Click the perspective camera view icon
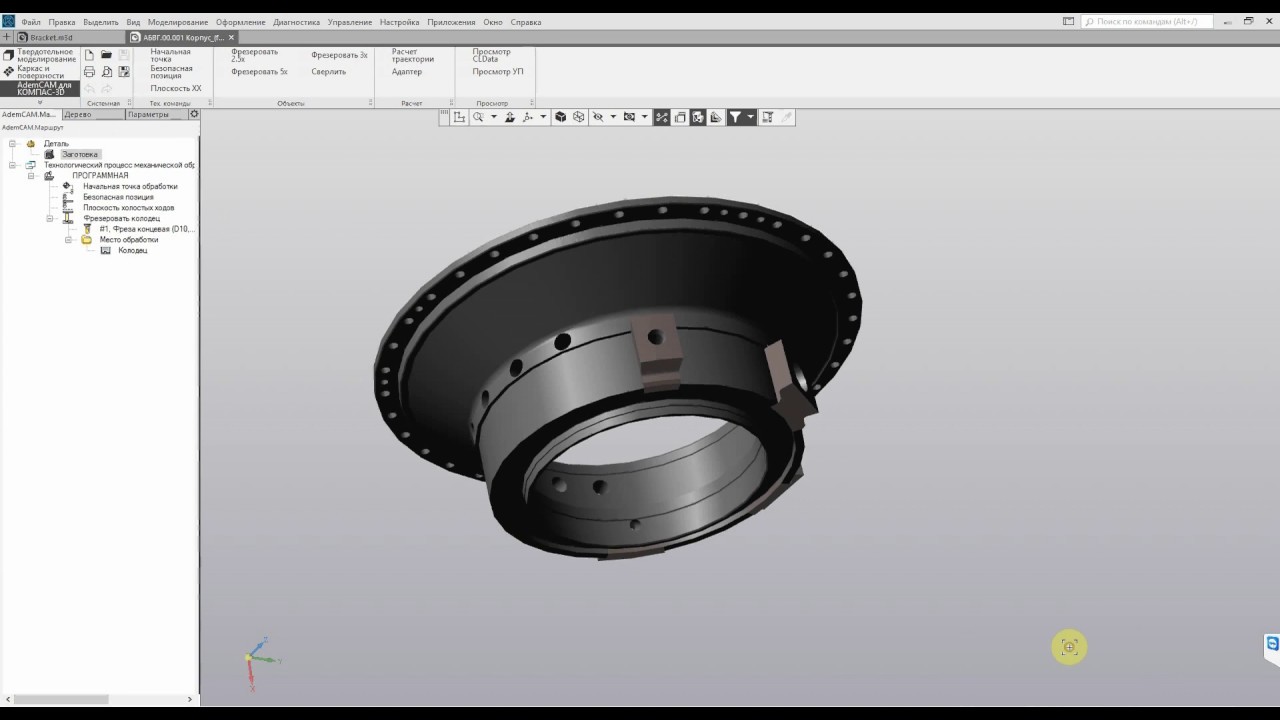 pyautogui.click(x=629, y=117)
